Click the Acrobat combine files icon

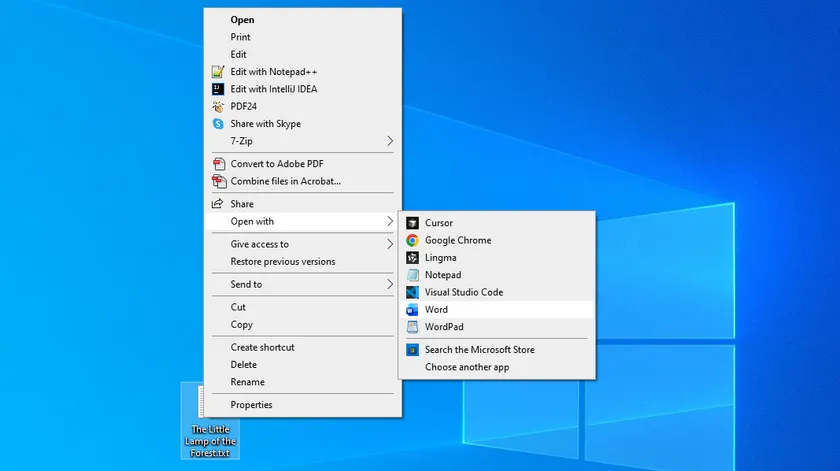coord(219,182)
